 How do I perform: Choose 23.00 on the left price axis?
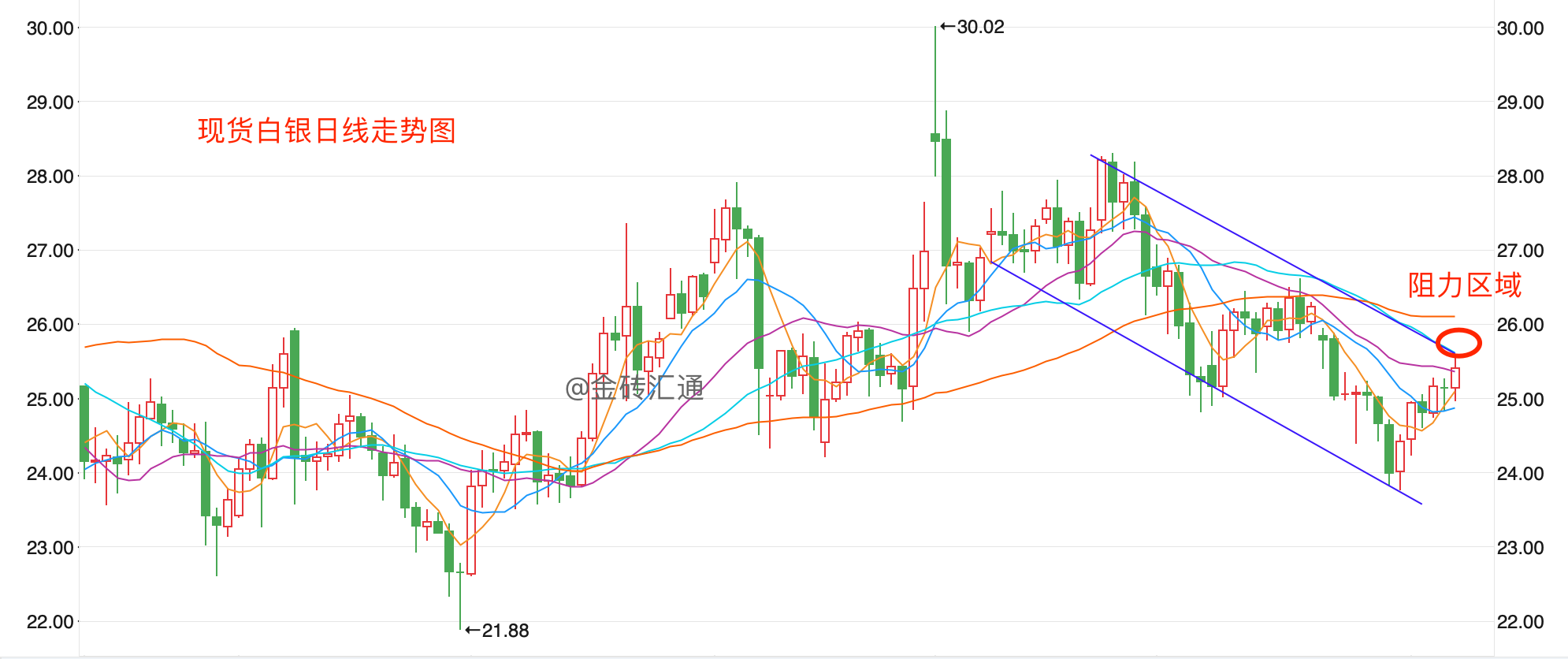click(50, 548)
